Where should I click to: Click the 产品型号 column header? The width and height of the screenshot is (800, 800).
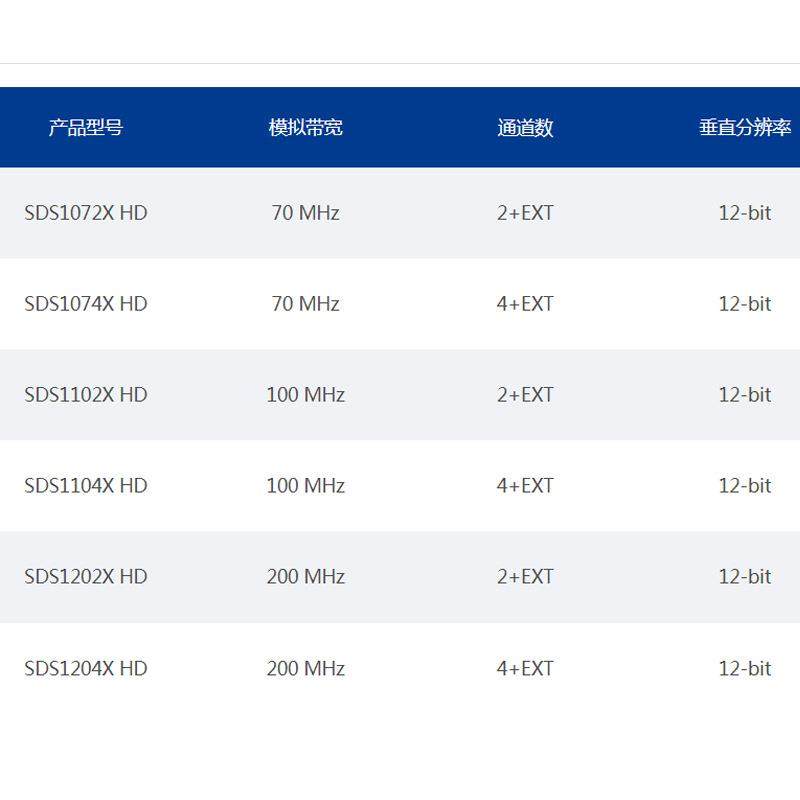86,127
